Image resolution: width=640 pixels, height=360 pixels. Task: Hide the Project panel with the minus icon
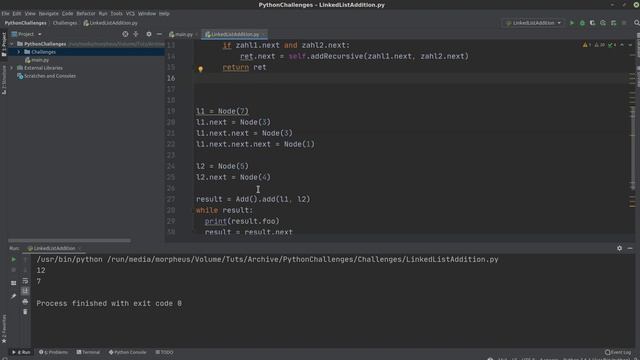[x=159, y=34]
